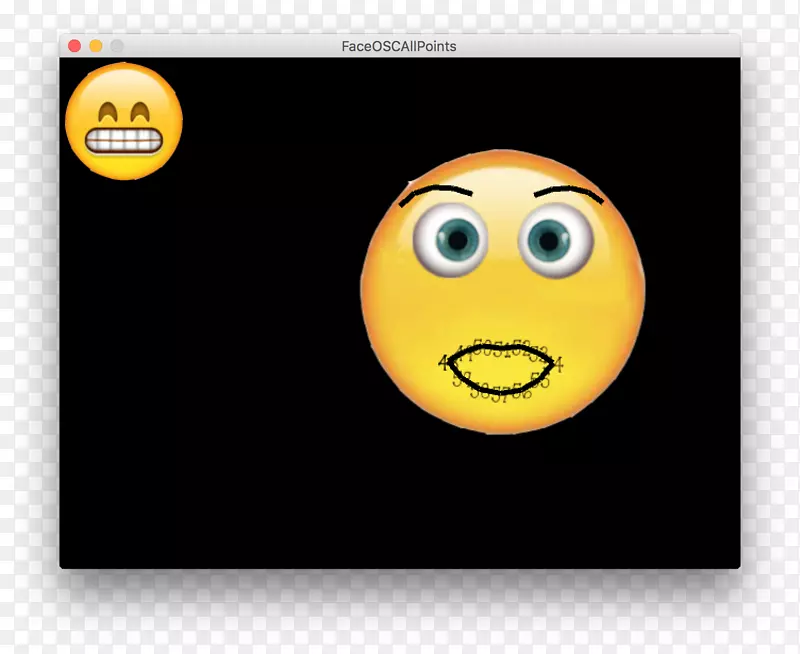Click the grayed-out zoom button in title bar
The width and height of the screenshot is (800, 654).
[x=117, y=46]
